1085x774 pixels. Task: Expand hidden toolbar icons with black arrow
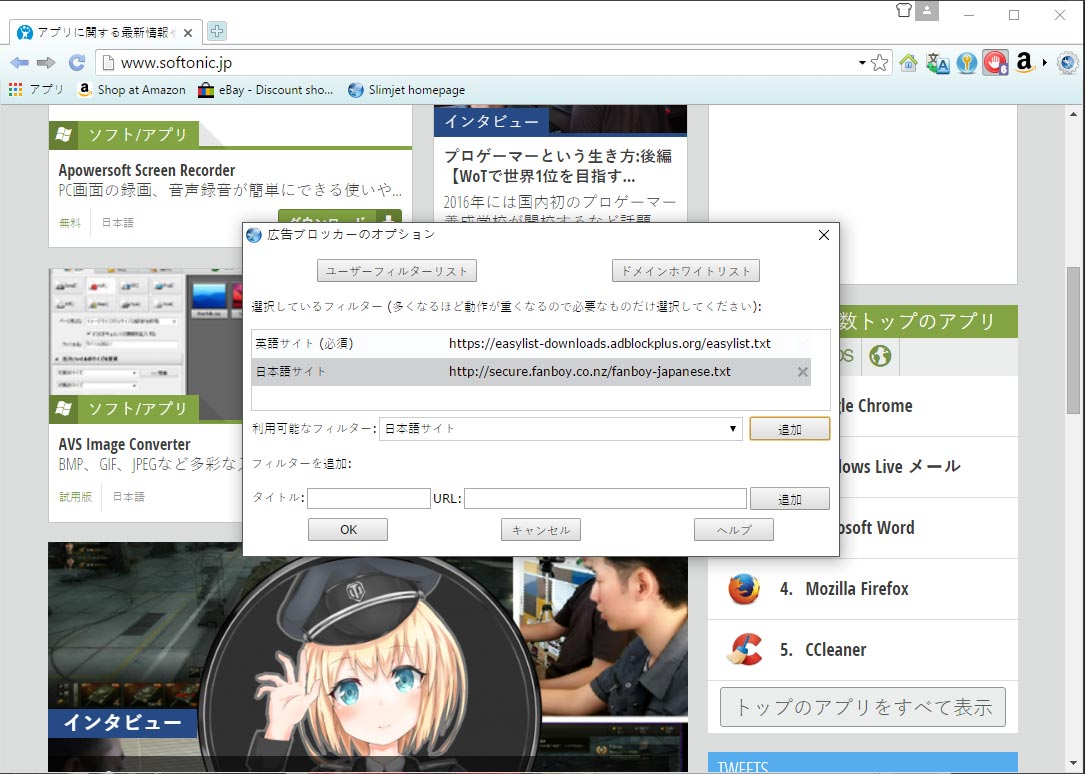[1045, 63]
